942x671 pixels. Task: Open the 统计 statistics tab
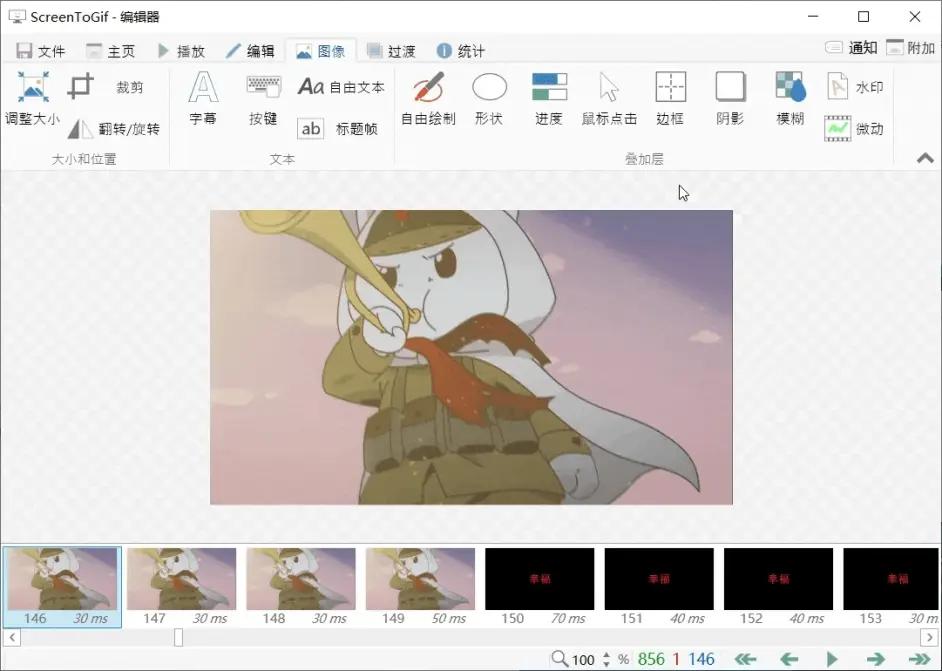pyautogui.click(x=460, y=51)
